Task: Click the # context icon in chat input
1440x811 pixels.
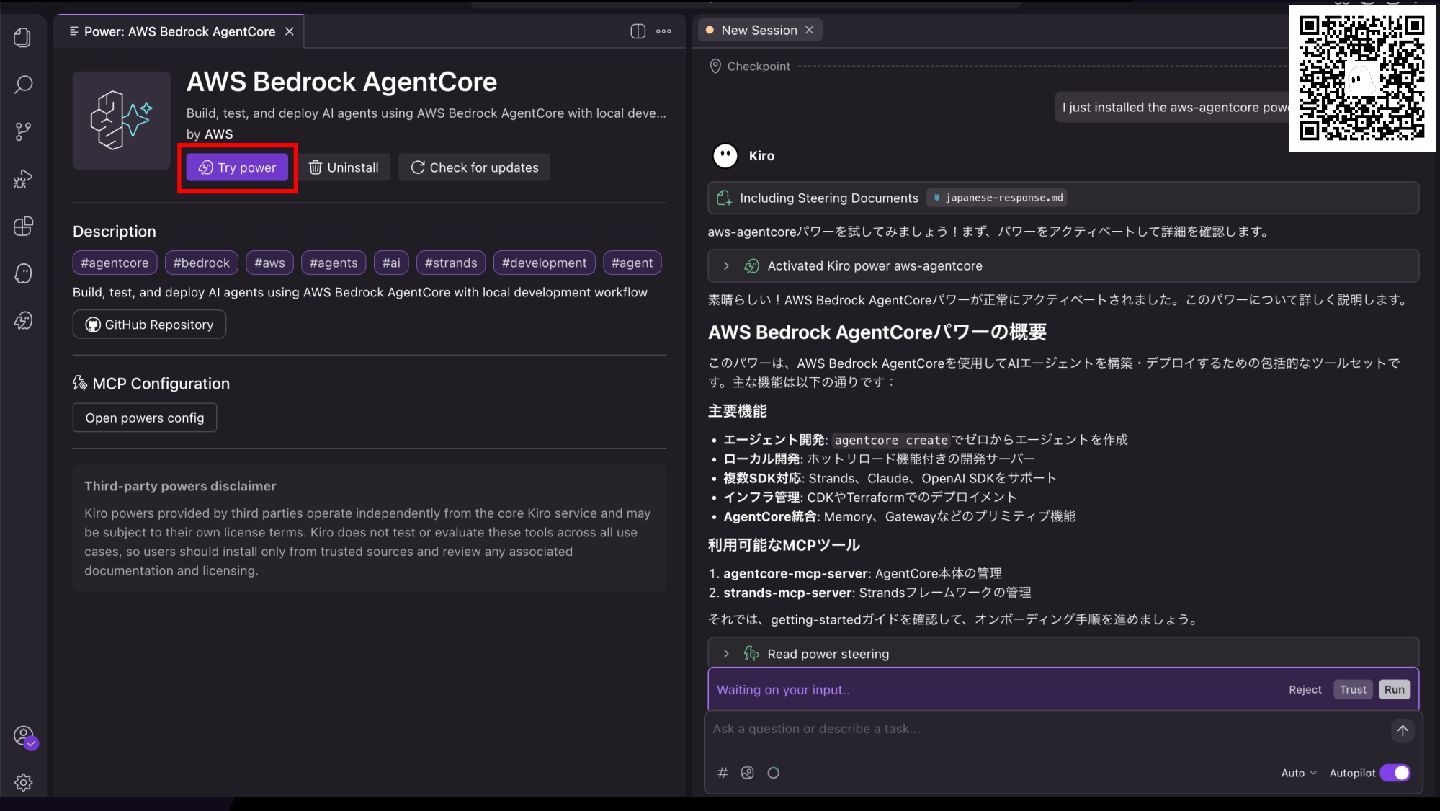Action: point(723,773)
